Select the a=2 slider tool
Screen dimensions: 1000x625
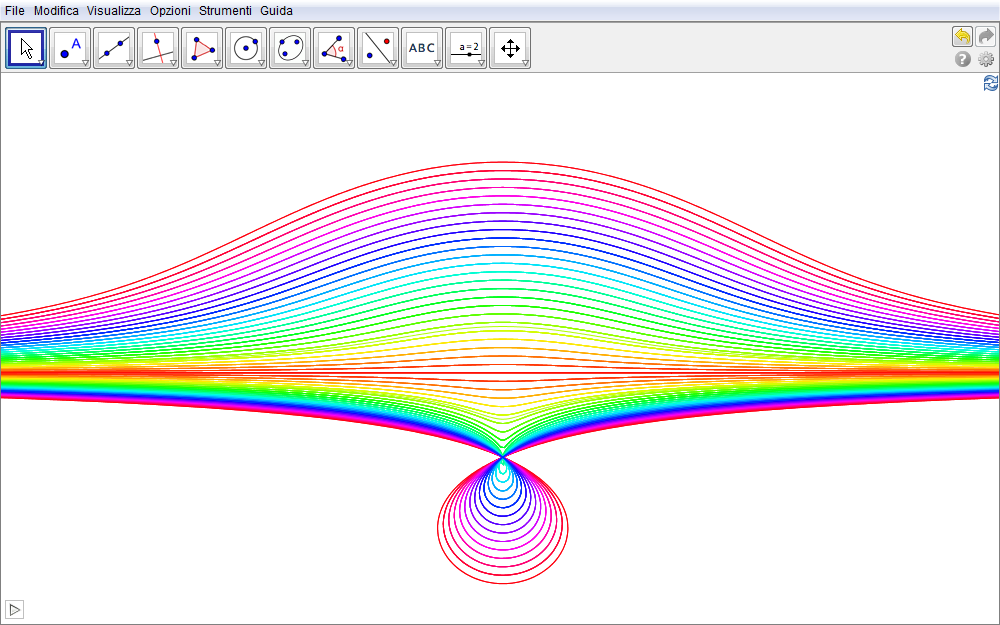click(x=466, y=47)
